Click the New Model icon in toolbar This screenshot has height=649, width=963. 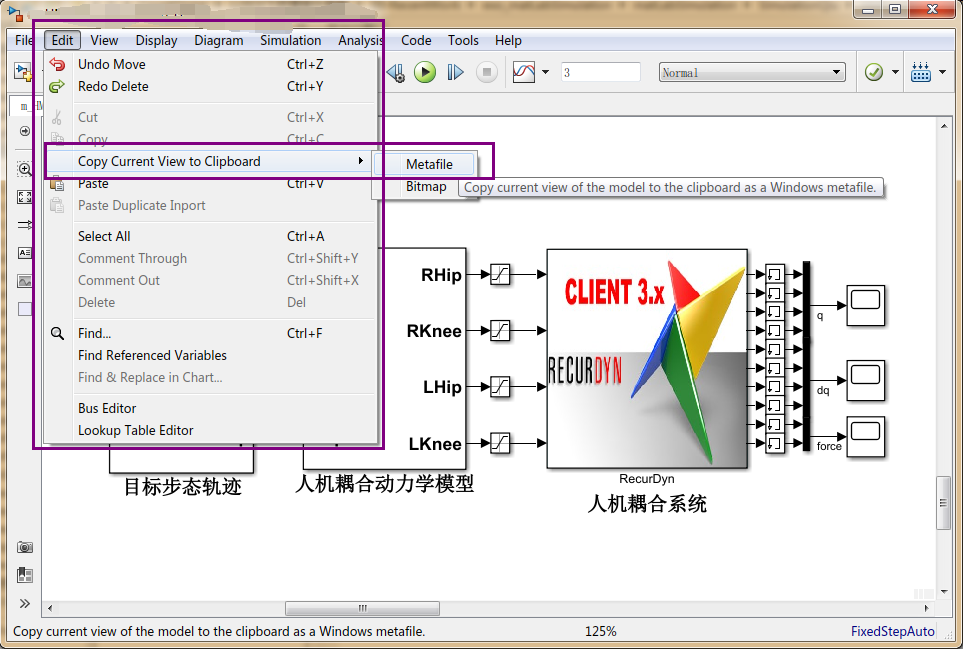tap(23, 72)
